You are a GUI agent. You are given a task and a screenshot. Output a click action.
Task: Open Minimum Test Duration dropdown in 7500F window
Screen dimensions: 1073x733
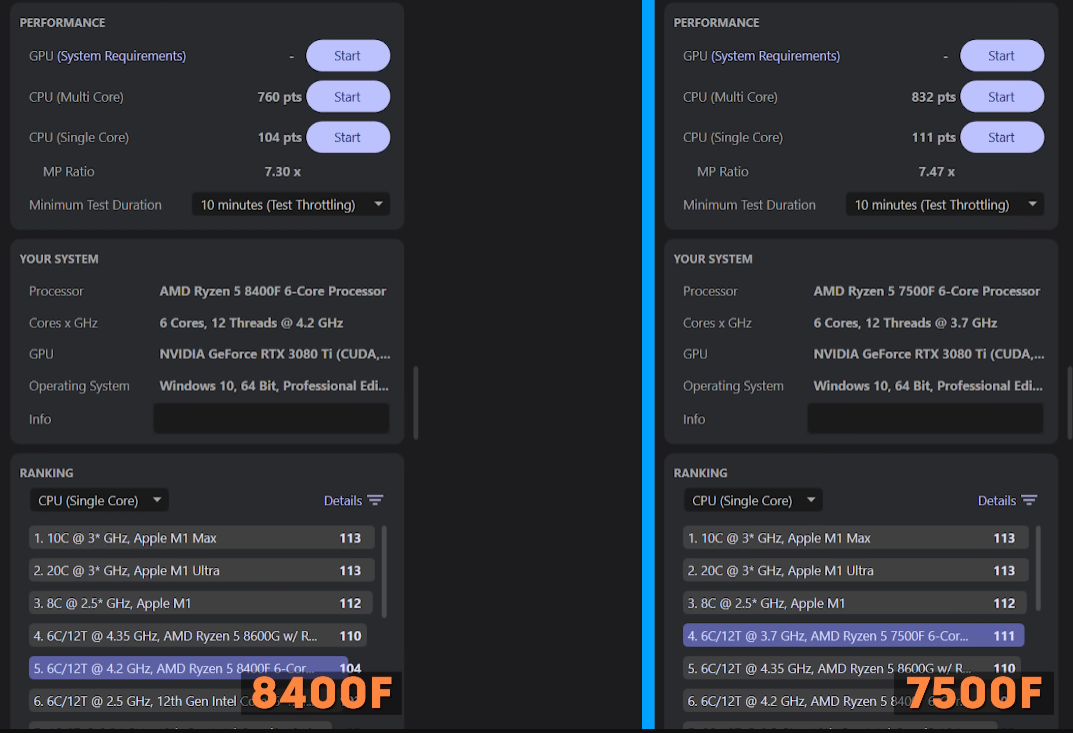coord(945,205)
